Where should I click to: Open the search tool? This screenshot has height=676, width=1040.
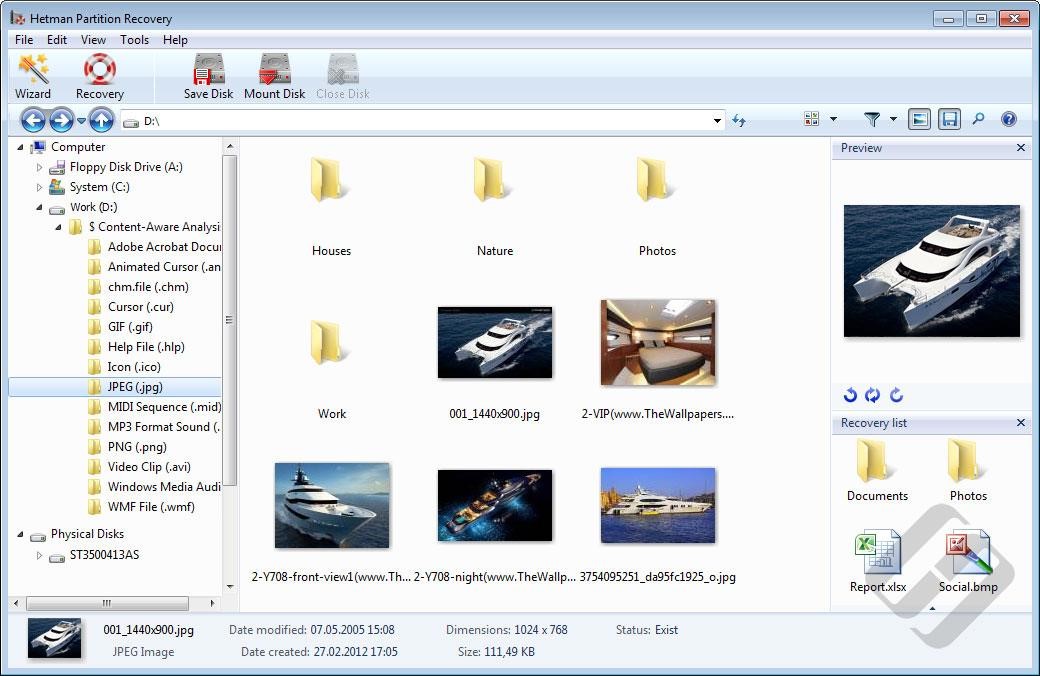click(x=979, y=119)
